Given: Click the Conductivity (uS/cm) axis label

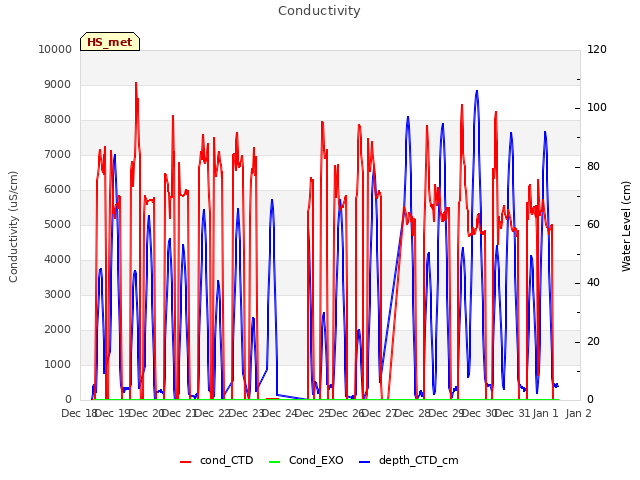Looking at the screenshot, I should point(13,227).
